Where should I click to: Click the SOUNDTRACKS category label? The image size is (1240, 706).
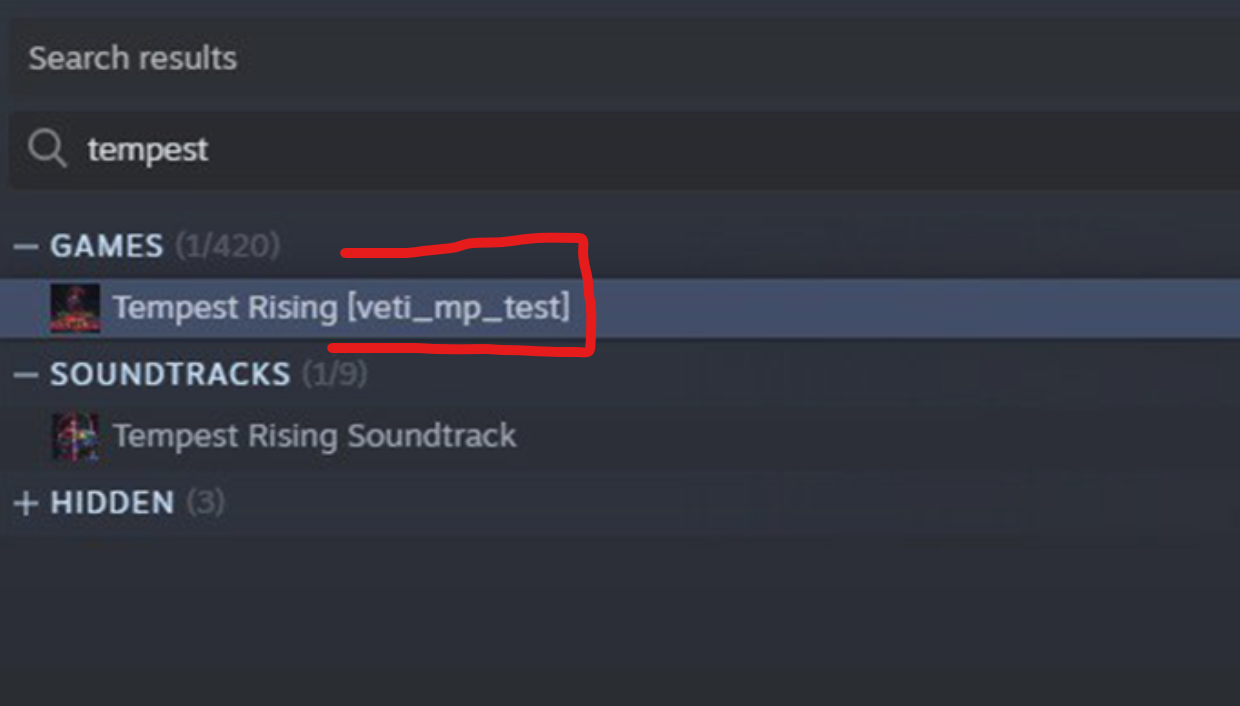(170, 374)
